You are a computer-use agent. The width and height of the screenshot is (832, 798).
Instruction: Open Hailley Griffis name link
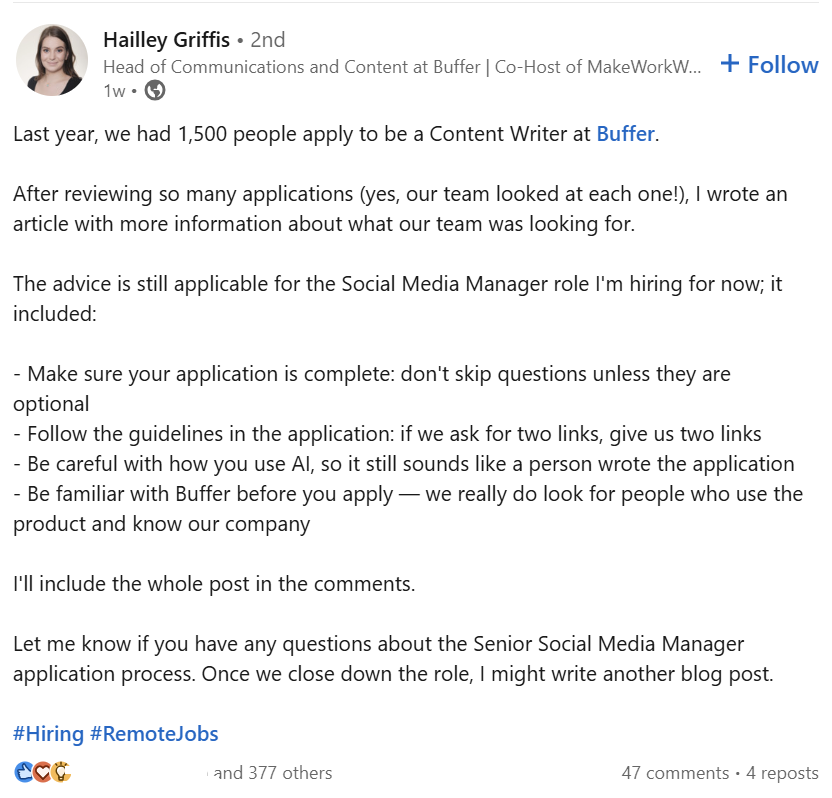point(166,40)
